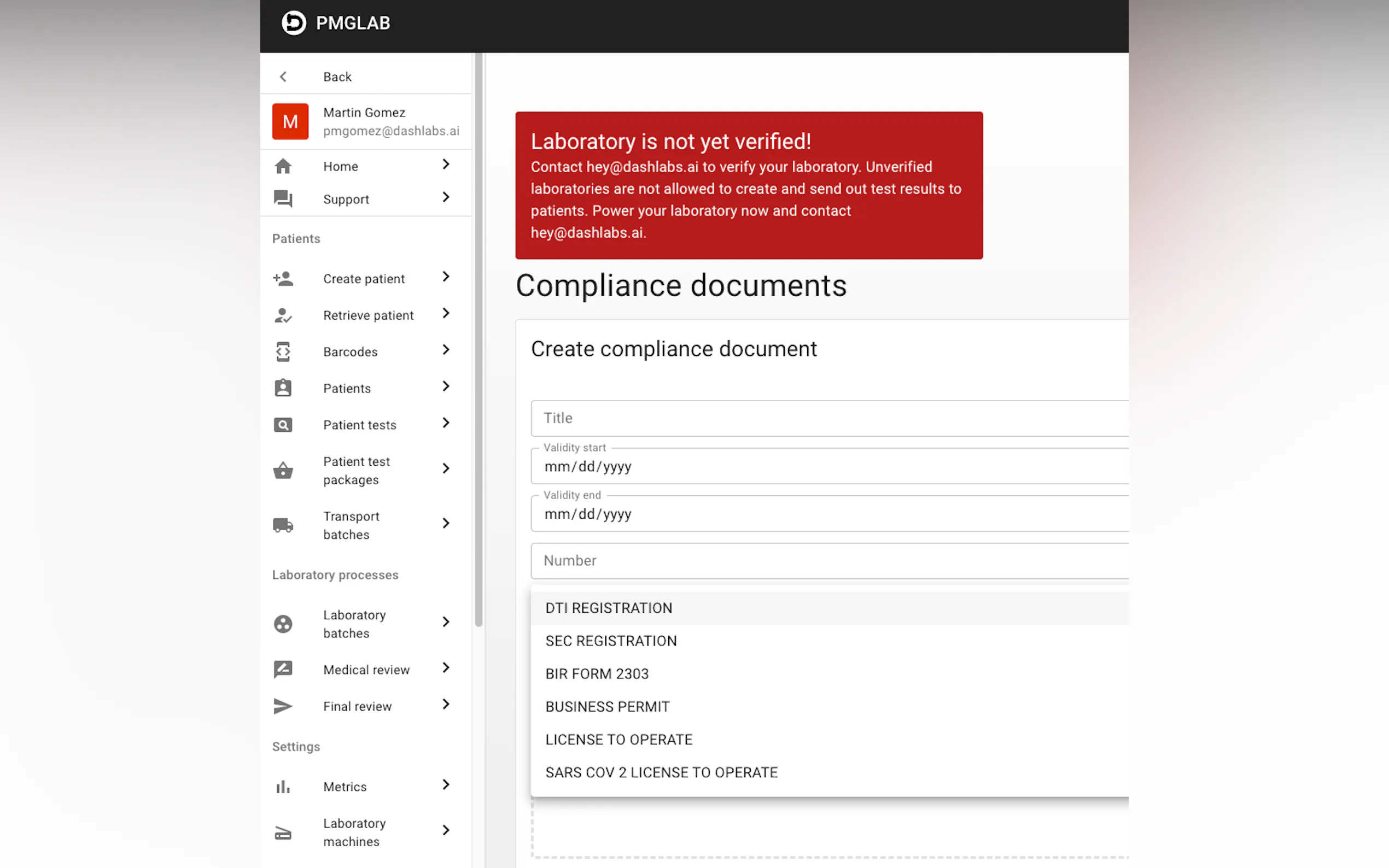The image size is (1389, 868).
Task: Click the Metrics bar chart icon
Action: point(283,786)
